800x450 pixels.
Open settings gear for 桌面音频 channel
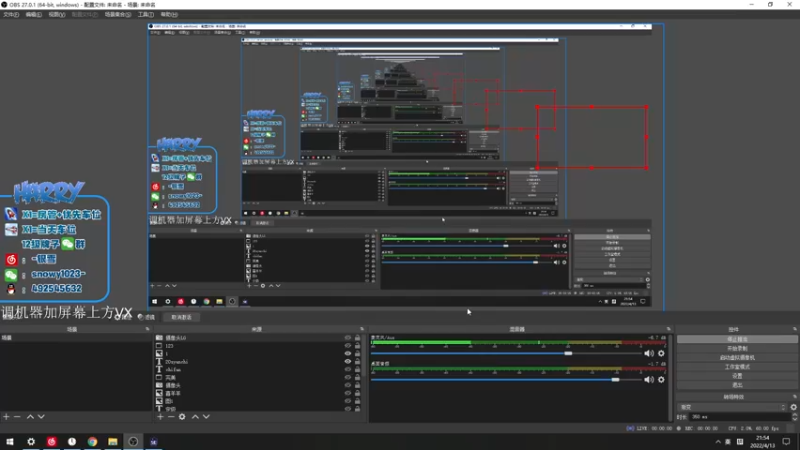pyautogui.click(x=661, y=380)
